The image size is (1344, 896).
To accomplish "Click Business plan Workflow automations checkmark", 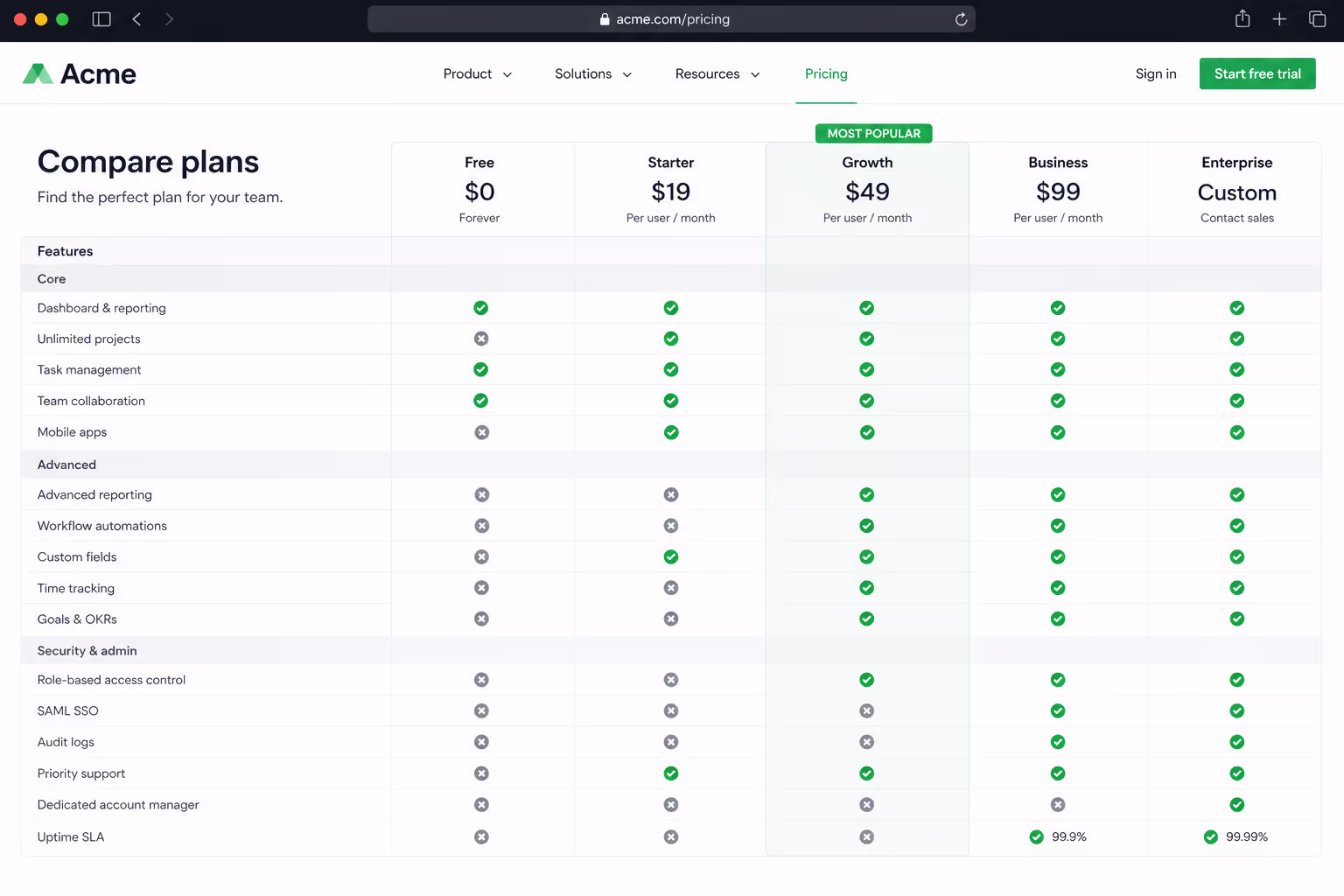I will (1058, 526).
